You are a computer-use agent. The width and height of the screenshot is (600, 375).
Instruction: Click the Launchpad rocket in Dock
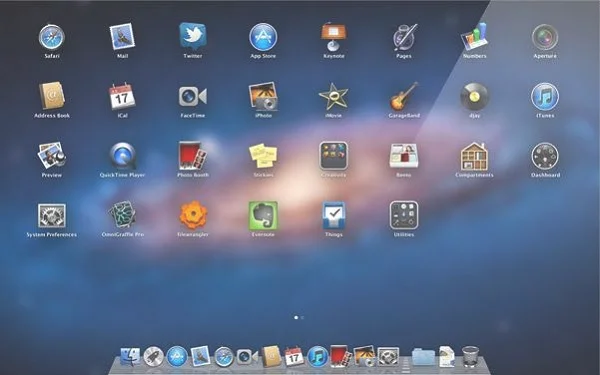click(x=153, y=357)
